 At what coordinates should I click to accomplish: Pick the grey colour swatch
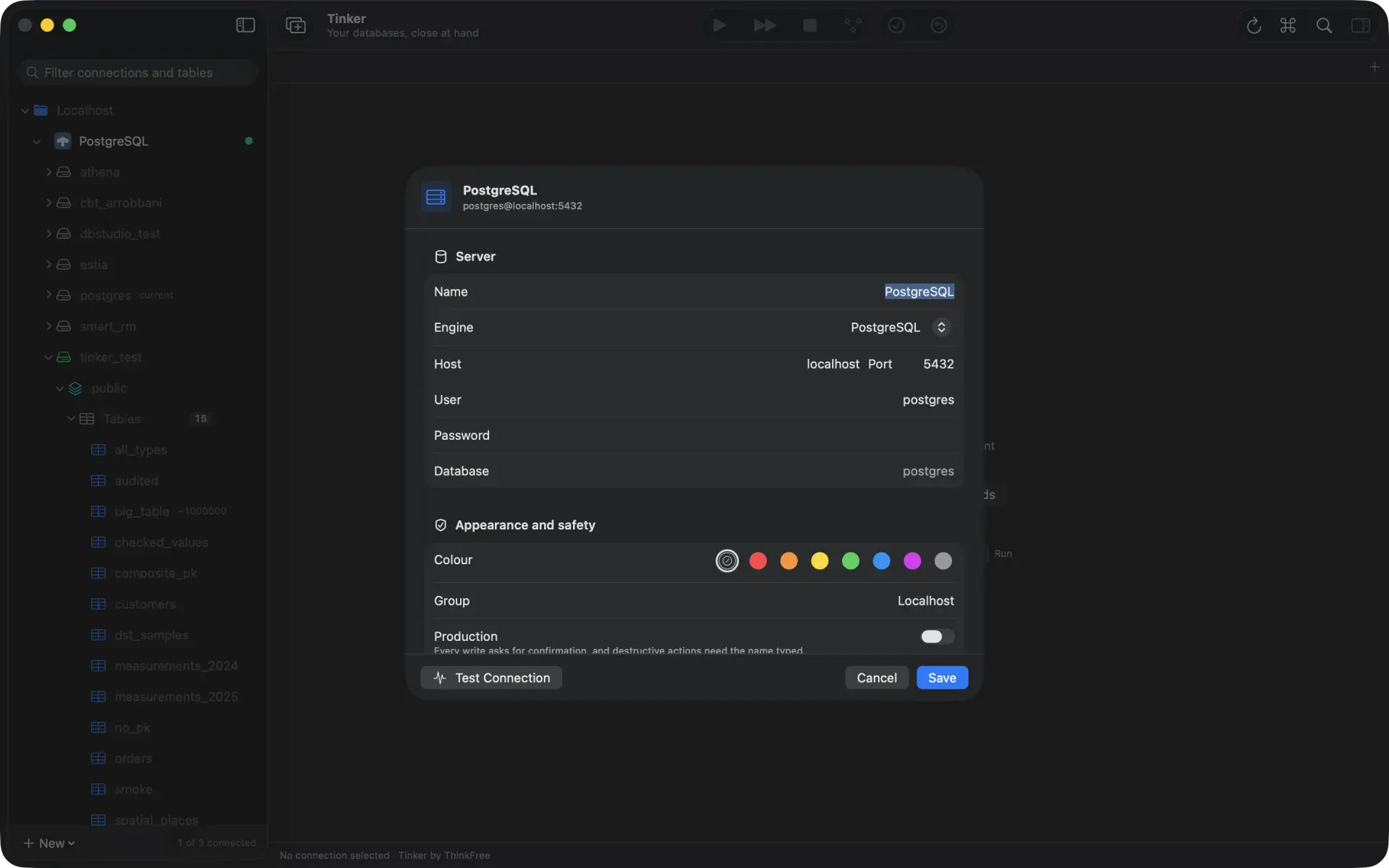tap(943, 561)
